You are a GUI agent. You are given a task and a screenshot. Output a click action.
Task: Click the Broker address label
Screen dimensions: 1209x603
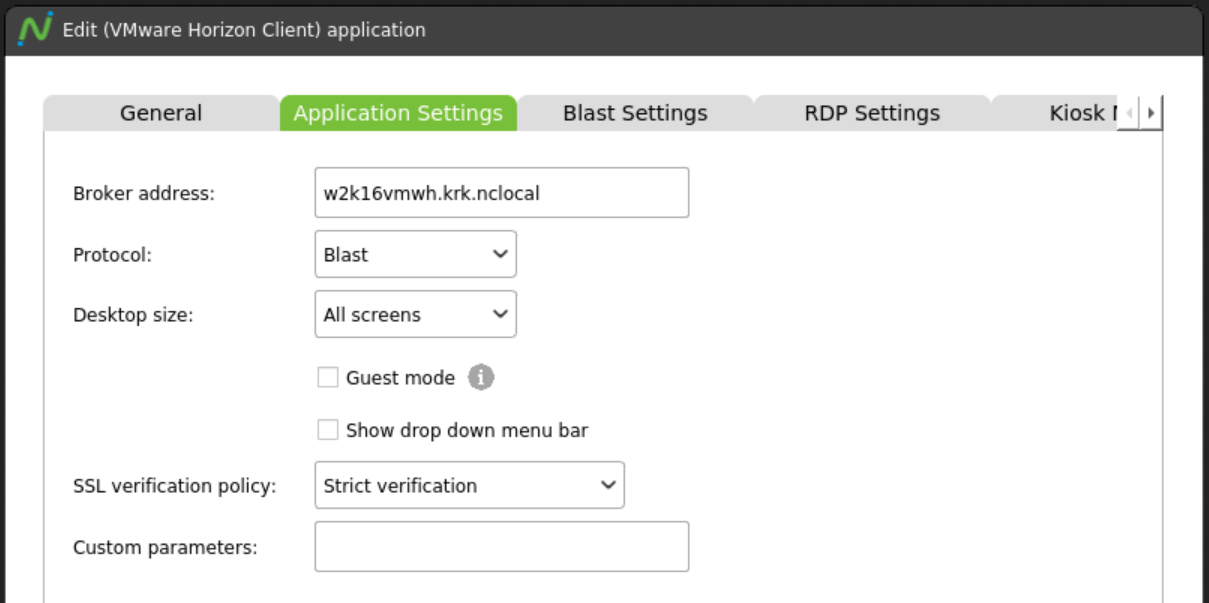point(144,193)
